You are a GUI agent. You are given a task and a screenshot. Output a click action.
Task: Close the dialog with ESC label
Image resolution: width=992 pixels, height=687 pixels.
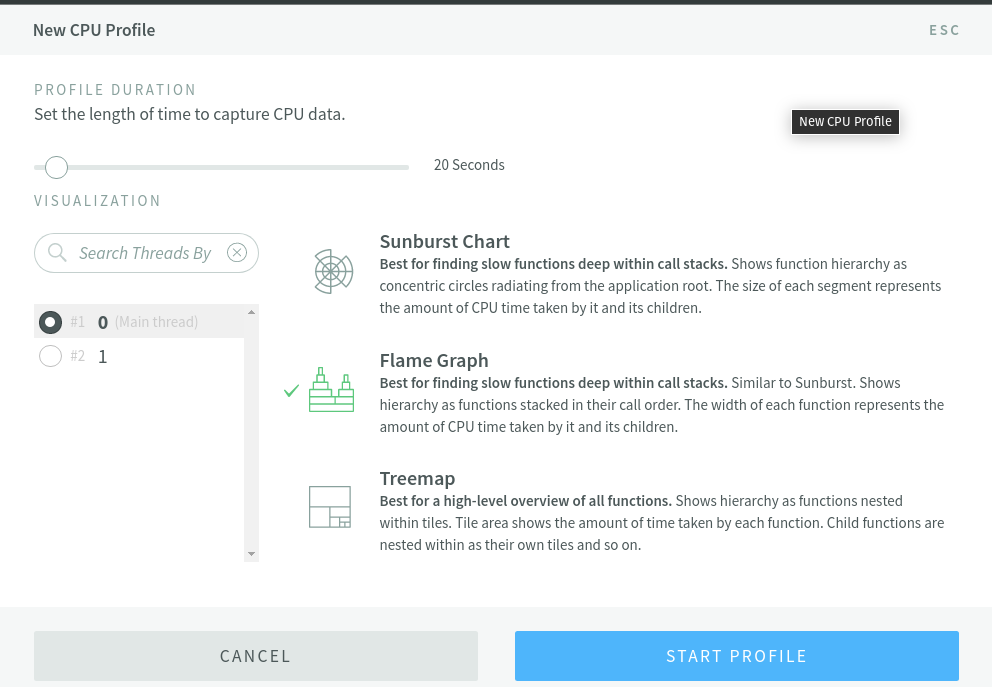click(x=944, y=30)
